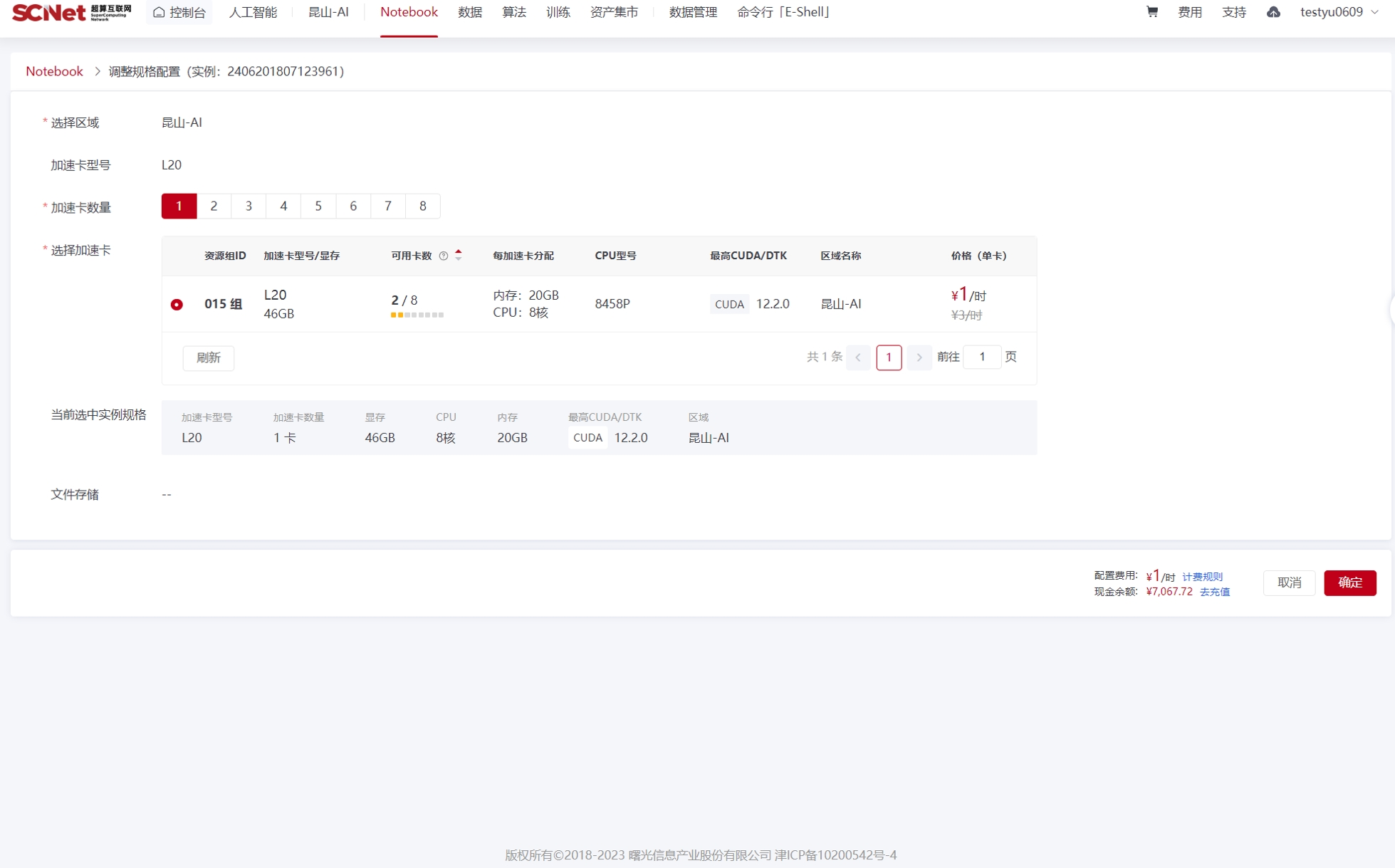This screenshot has width=1395, height=868.
Task: Click the availability progress bar for 015 组
Action: [x=417, y=315]
